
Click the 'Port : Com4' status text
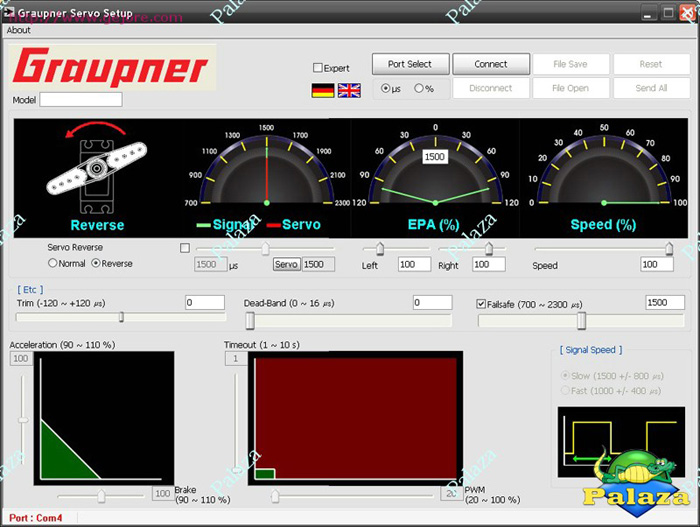36,518
